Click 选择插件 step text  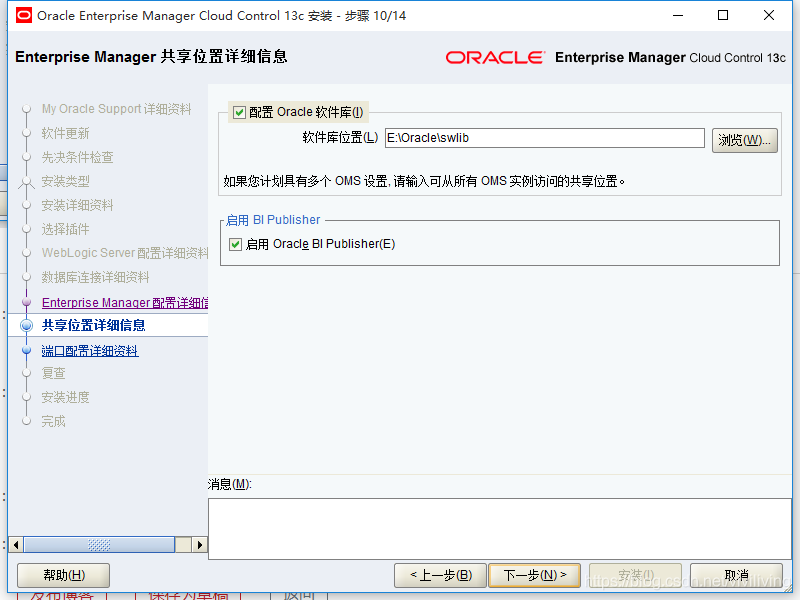click(x=65, y=229)
